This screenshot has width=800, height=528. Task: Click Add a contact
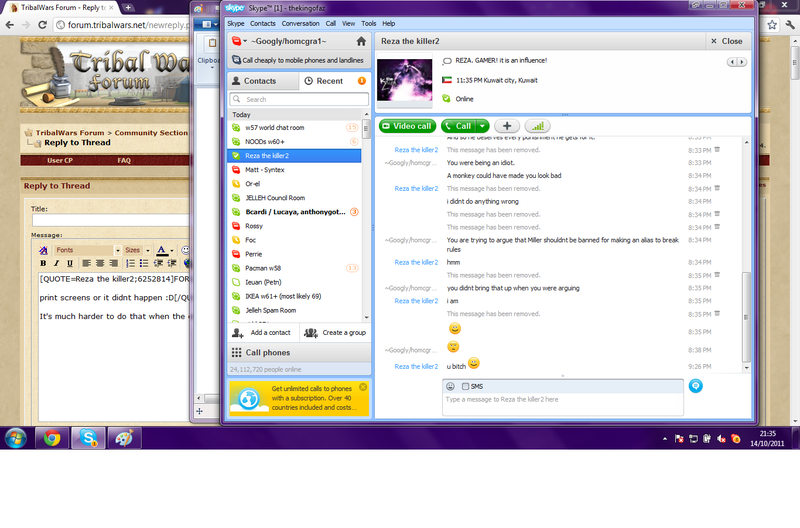[x=263, y=333]
